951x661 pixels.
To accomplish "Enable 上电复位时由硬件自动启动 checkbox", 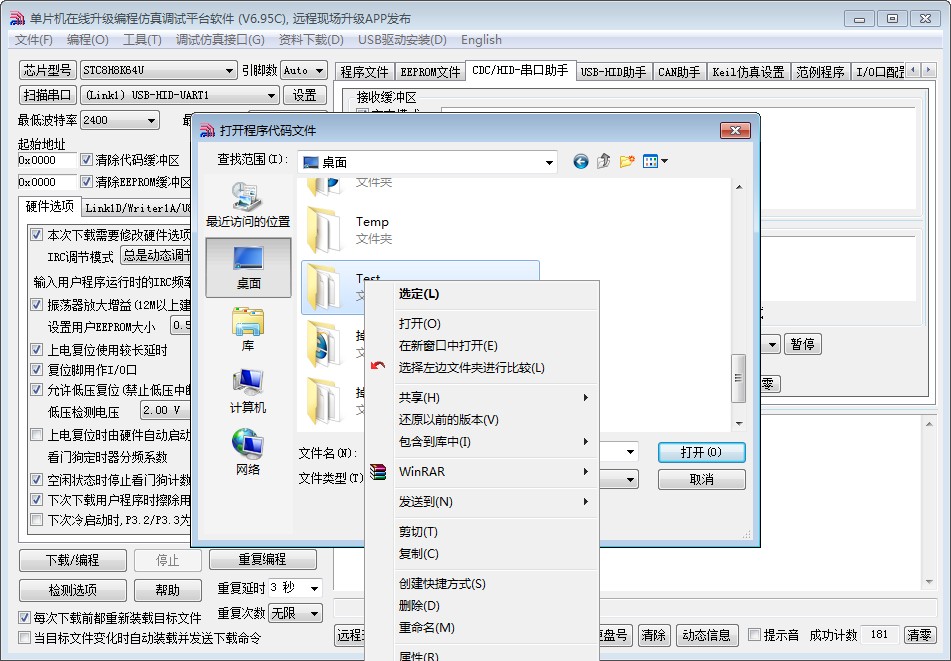I will (36, 435).
